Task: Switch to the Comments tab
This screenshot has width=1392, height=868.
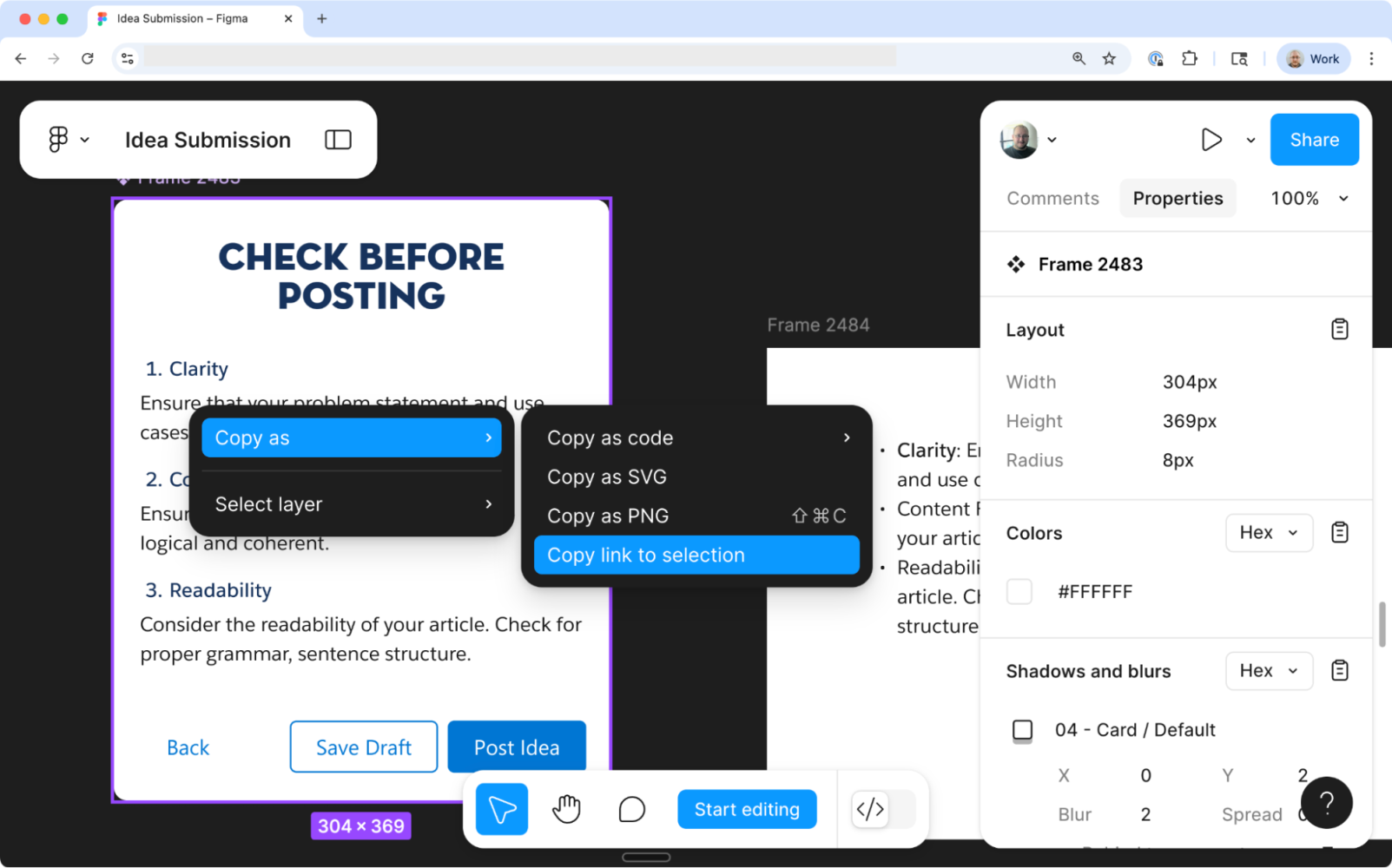Action: pyautogui.click(x=1052, y=198)
